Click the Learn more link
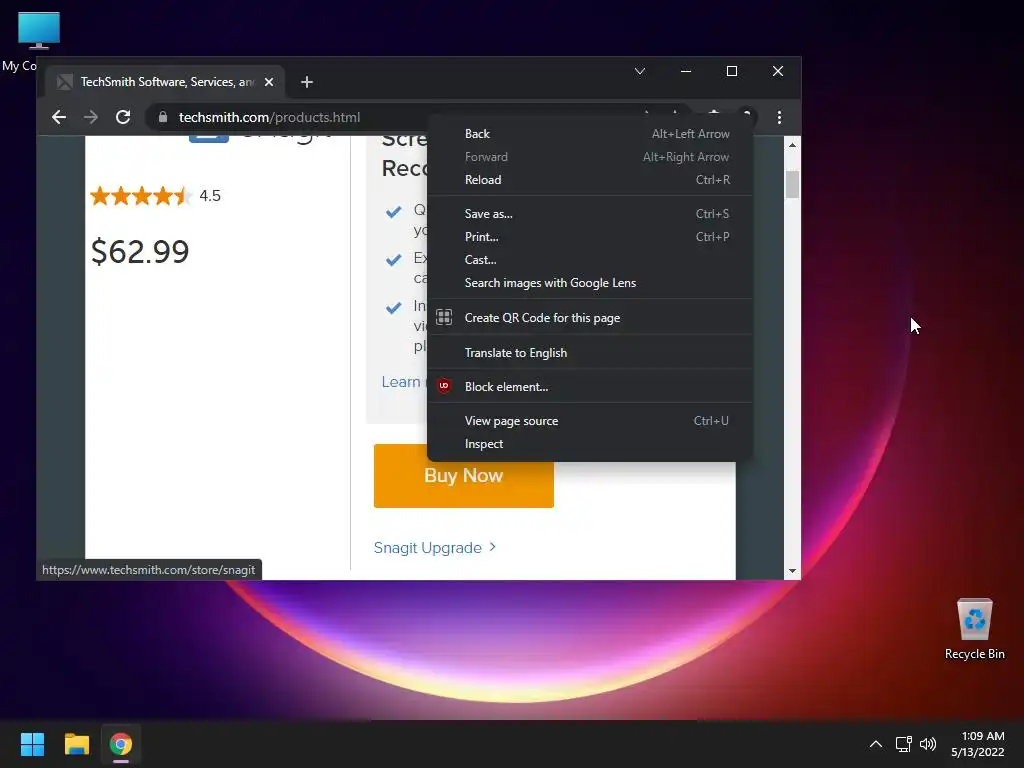This screenshot has width=1024, height=768. click(403, 382)
